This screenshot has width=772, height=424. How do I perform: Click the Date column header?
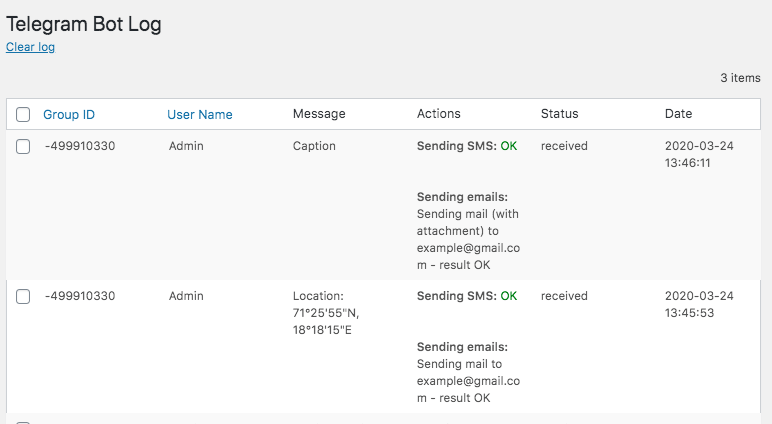tap(678, 114)
